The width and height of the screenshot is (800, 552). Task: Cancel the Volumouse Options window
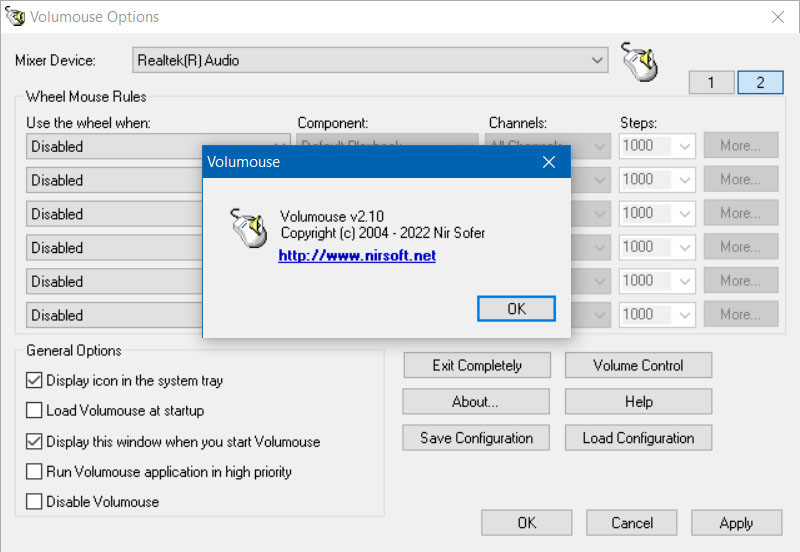pyautogui.click(x=632, y=522)
